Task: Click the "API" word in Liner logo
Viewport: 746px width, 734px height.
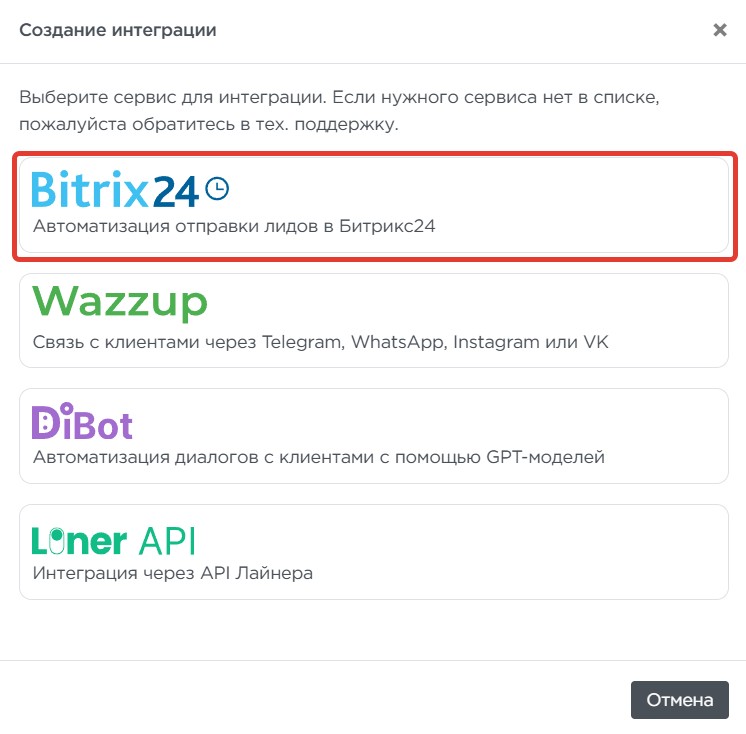Action: (x=166, y=540)
